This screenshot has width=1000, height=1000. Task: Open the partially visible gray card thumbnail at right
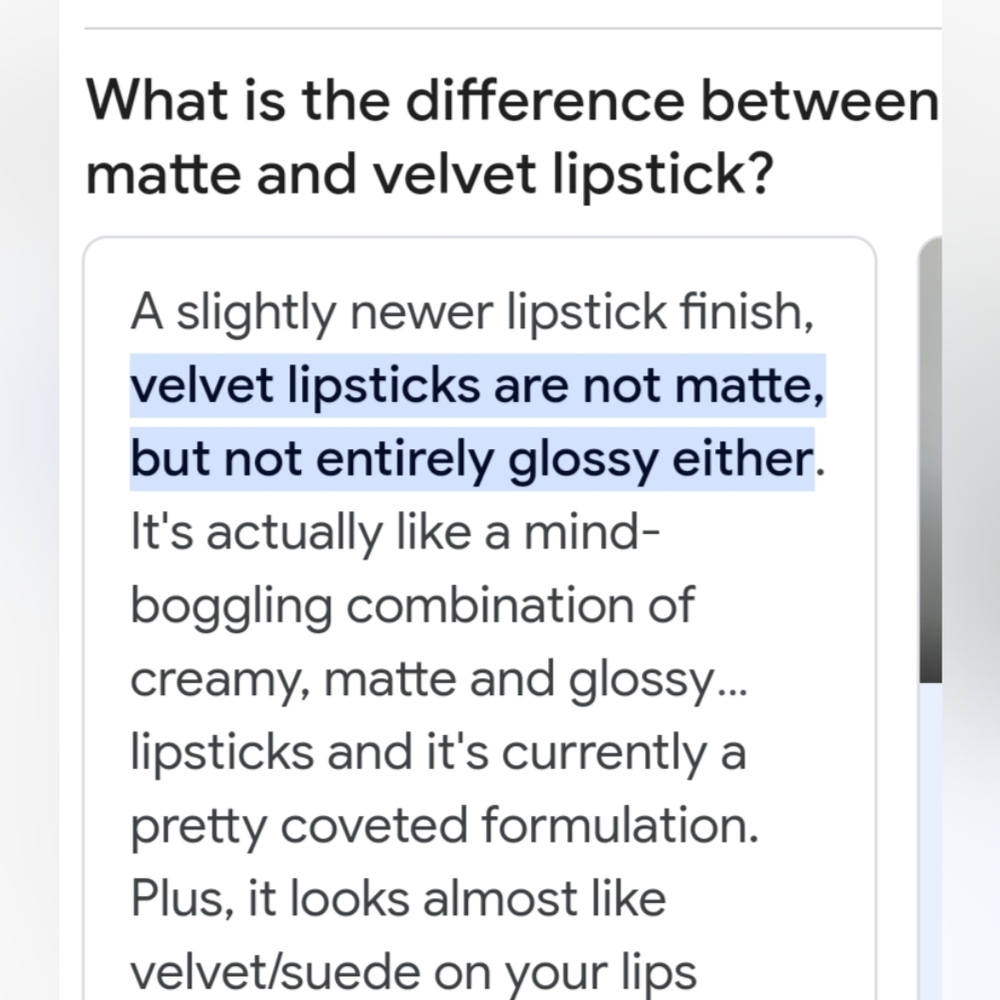[930, 460]
